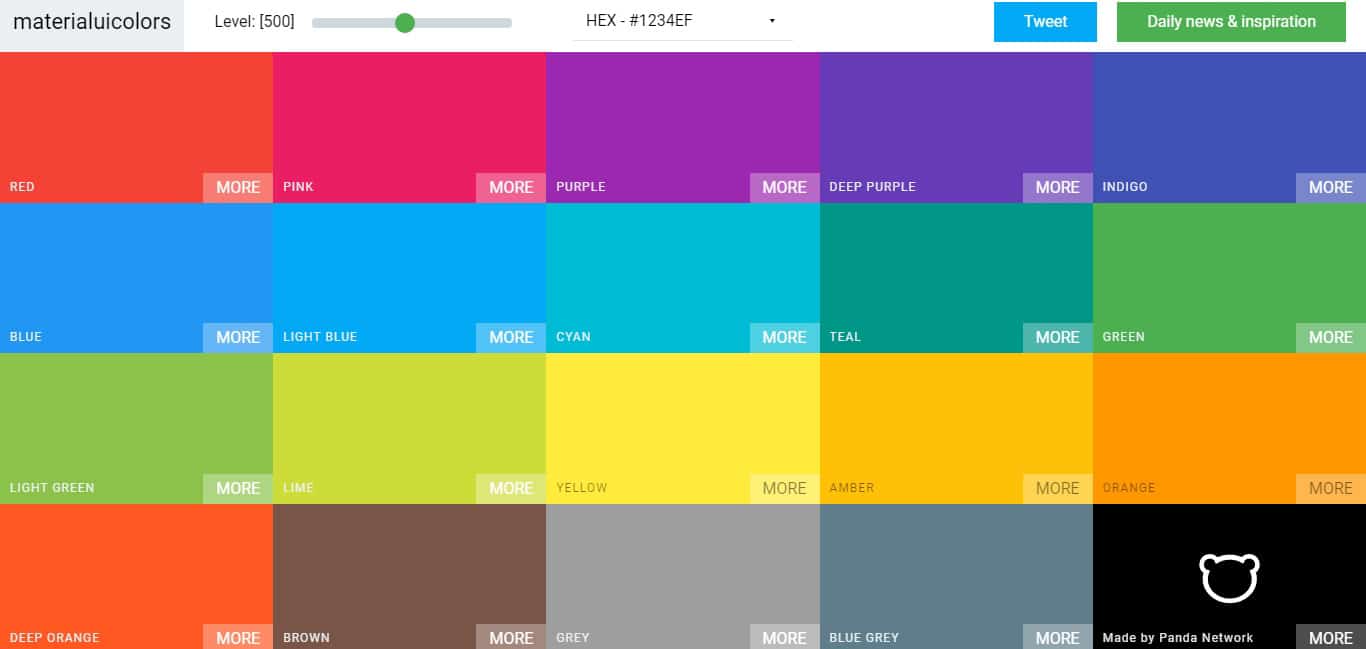Open MORE shades for Light Green

pos(238,489)
